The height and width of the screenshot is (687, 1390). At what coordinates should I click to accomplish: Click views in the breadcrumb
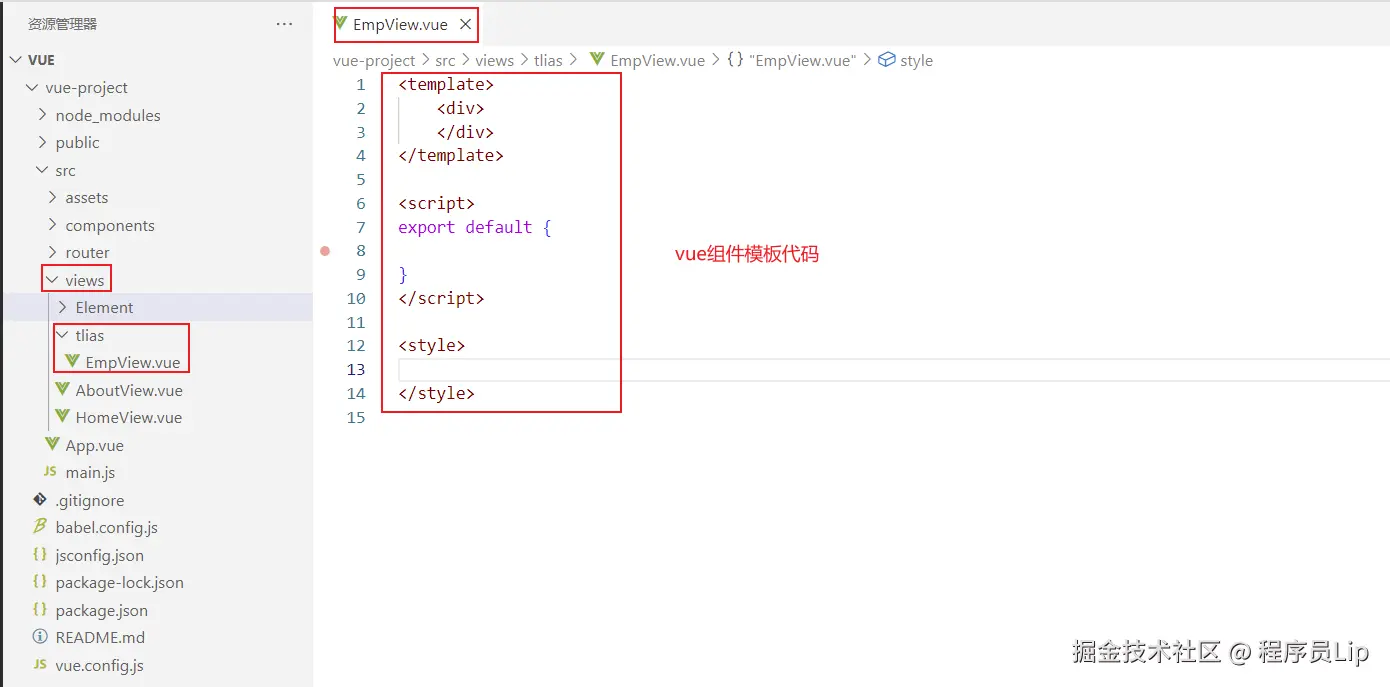pyautogui.click(x=494, y=60)
